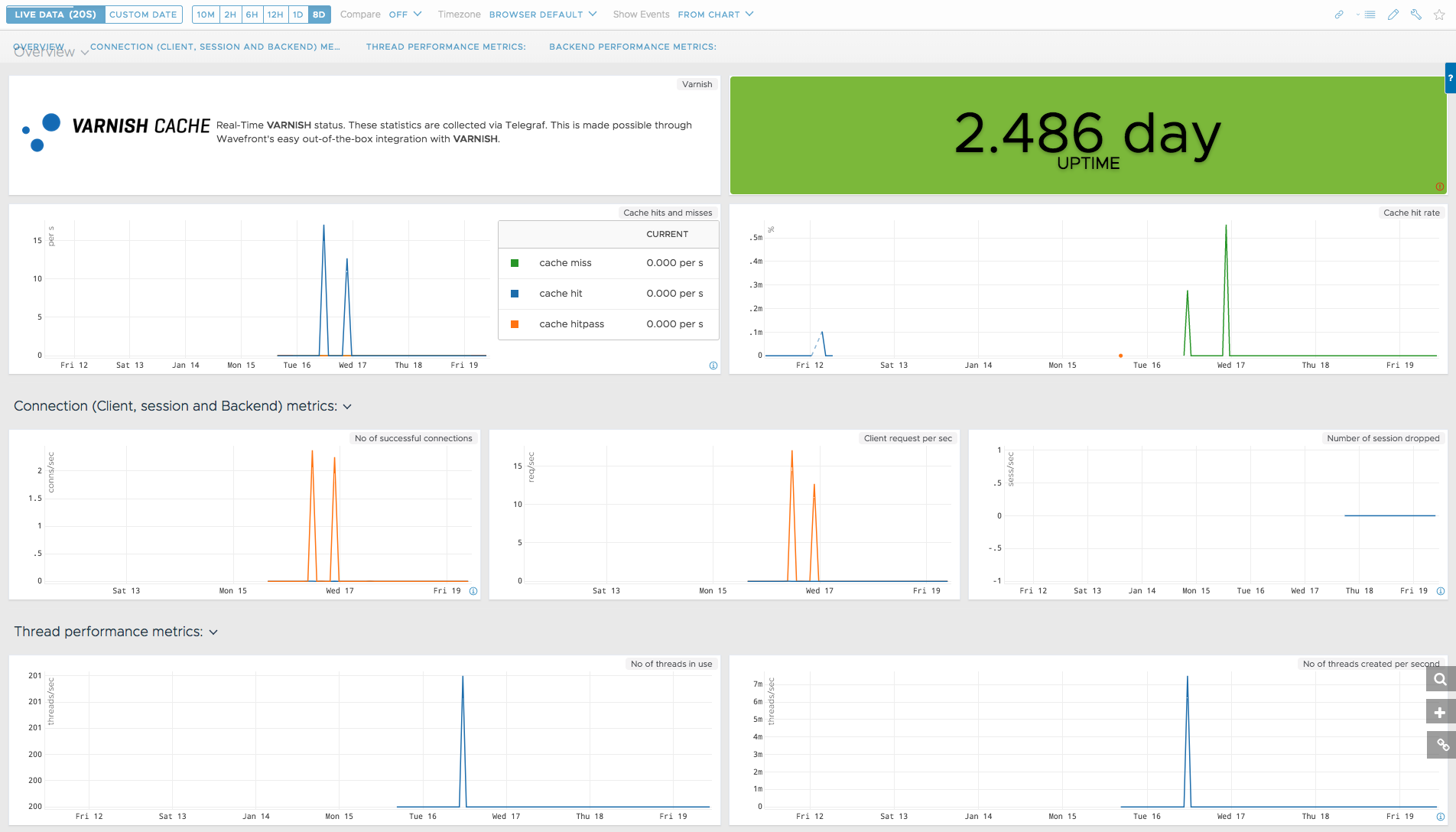Viewport: 1456px width, 832px height.
Task: Open info icon on successful connections chart
Action: pos(473,591)
